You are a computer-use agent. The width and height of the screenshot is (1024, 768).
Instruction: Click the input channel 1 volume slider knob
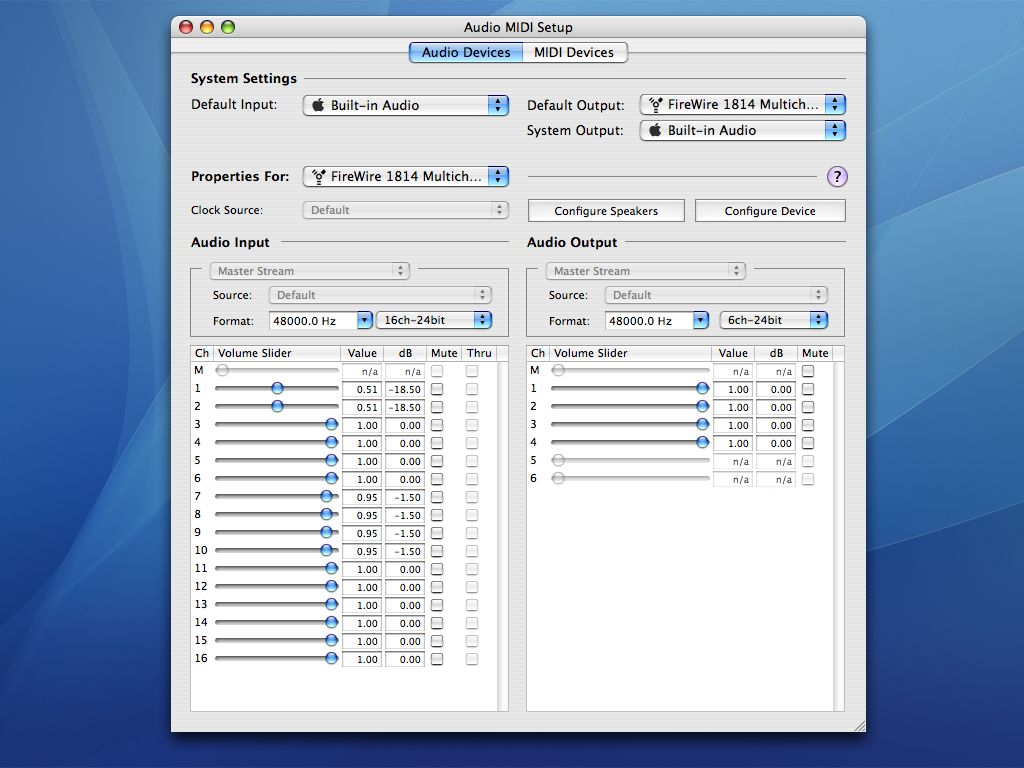pos(278,389)
